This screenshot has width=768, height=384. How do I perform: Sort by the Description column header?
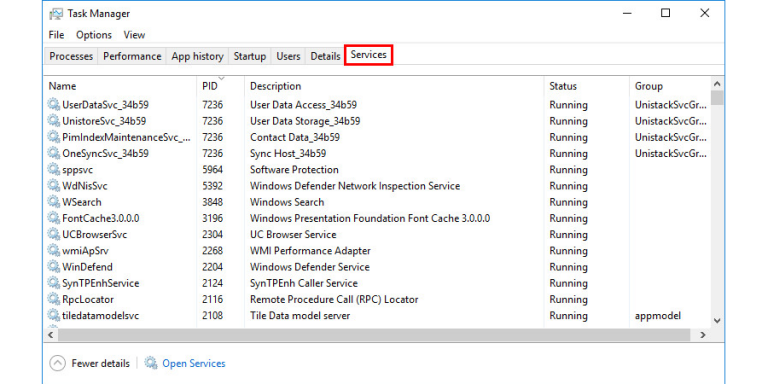point(394,86)
